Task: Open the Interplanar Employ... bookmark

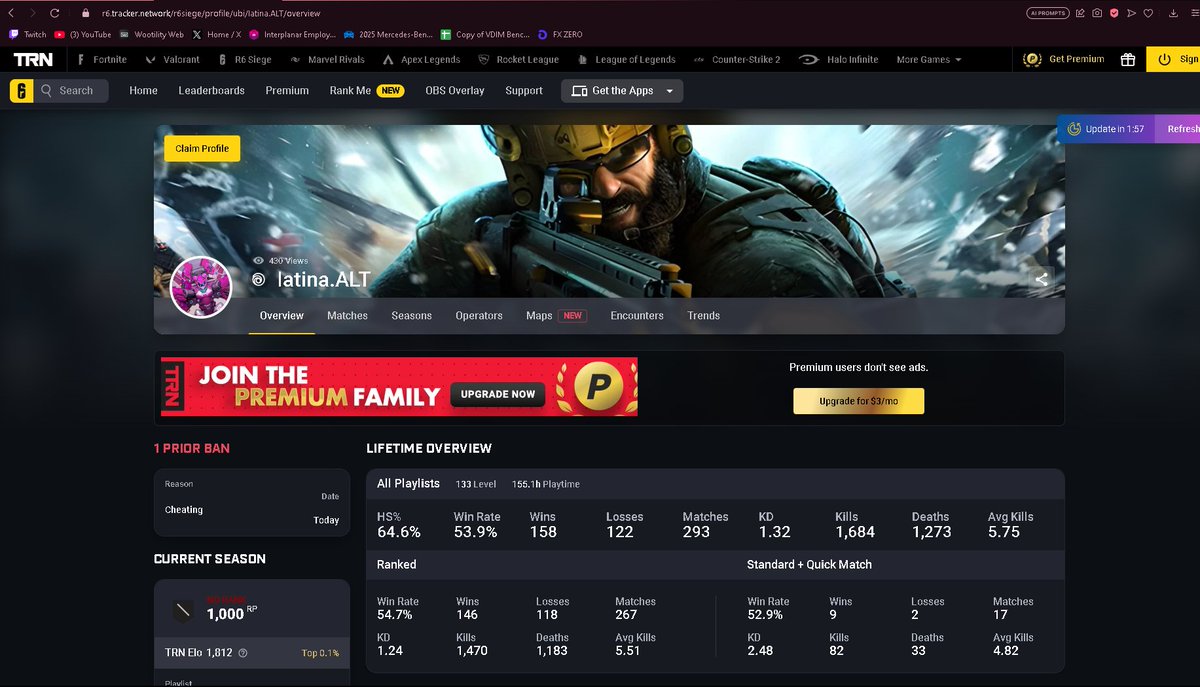Action: tap(292, 34)
